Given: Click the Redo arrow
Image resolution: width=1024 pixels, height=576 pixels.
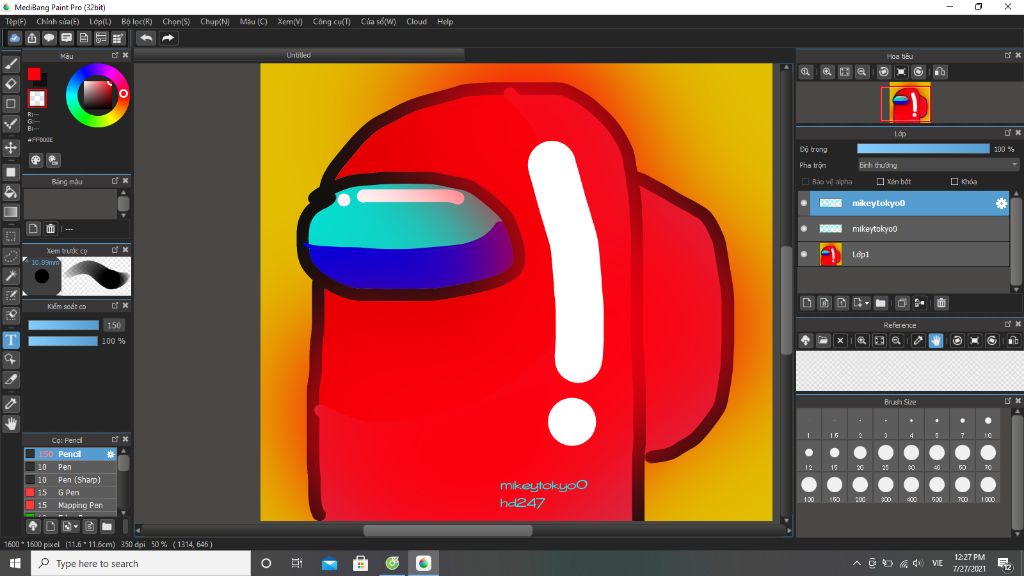Looking at the screenshot, I should [x=168, y=38].
